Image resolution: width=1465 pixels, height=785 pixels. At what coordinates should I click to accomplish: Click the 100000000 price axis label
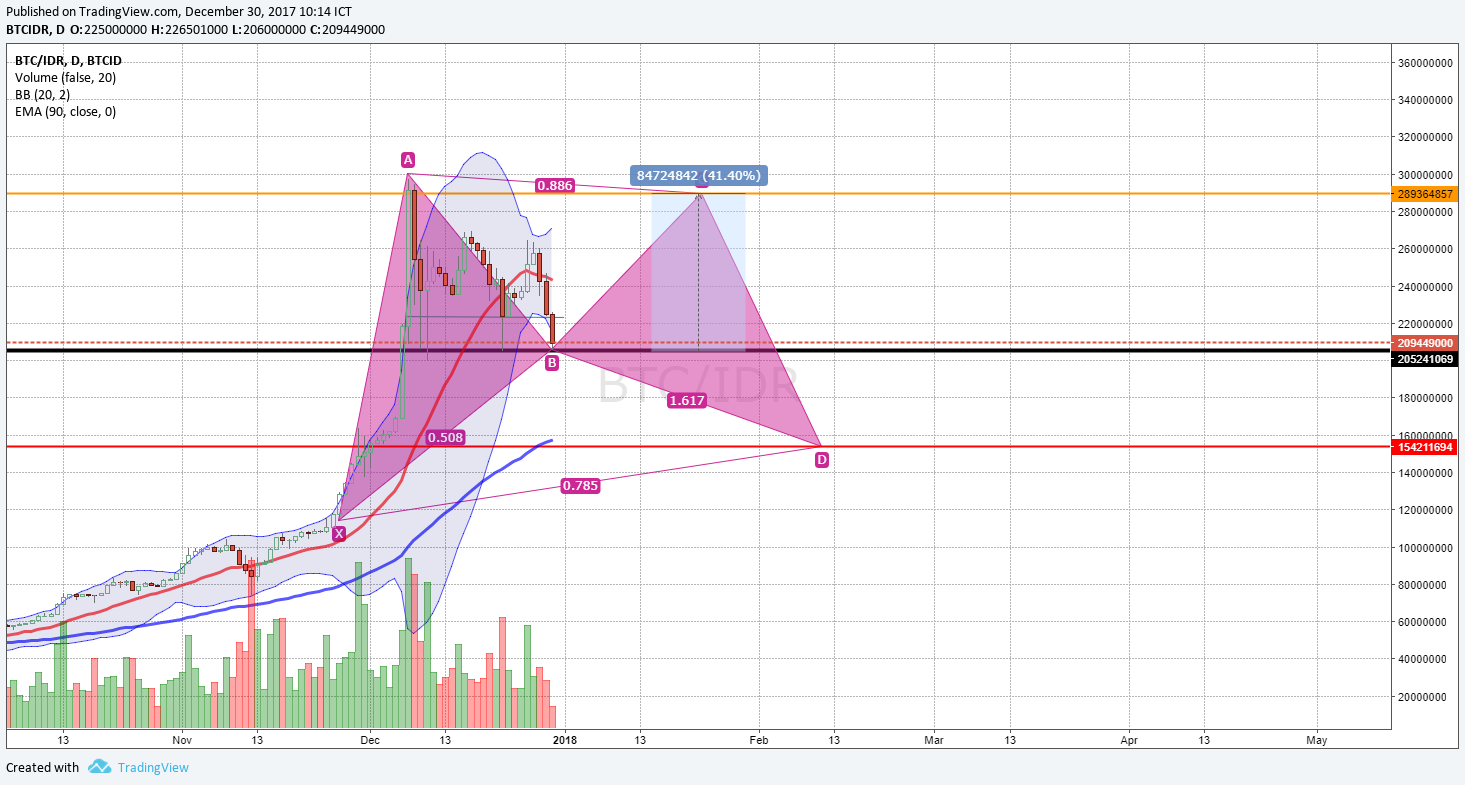coord(1424,547)
